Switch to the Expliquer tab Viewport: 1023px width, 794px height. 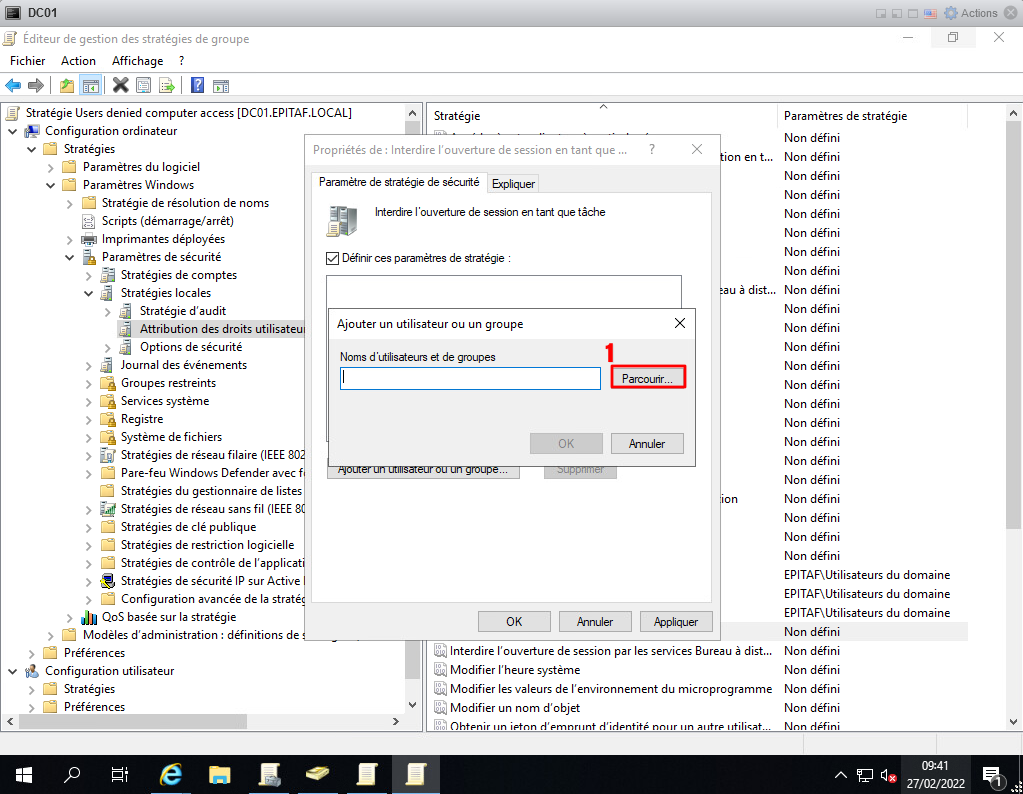point(513,183)
